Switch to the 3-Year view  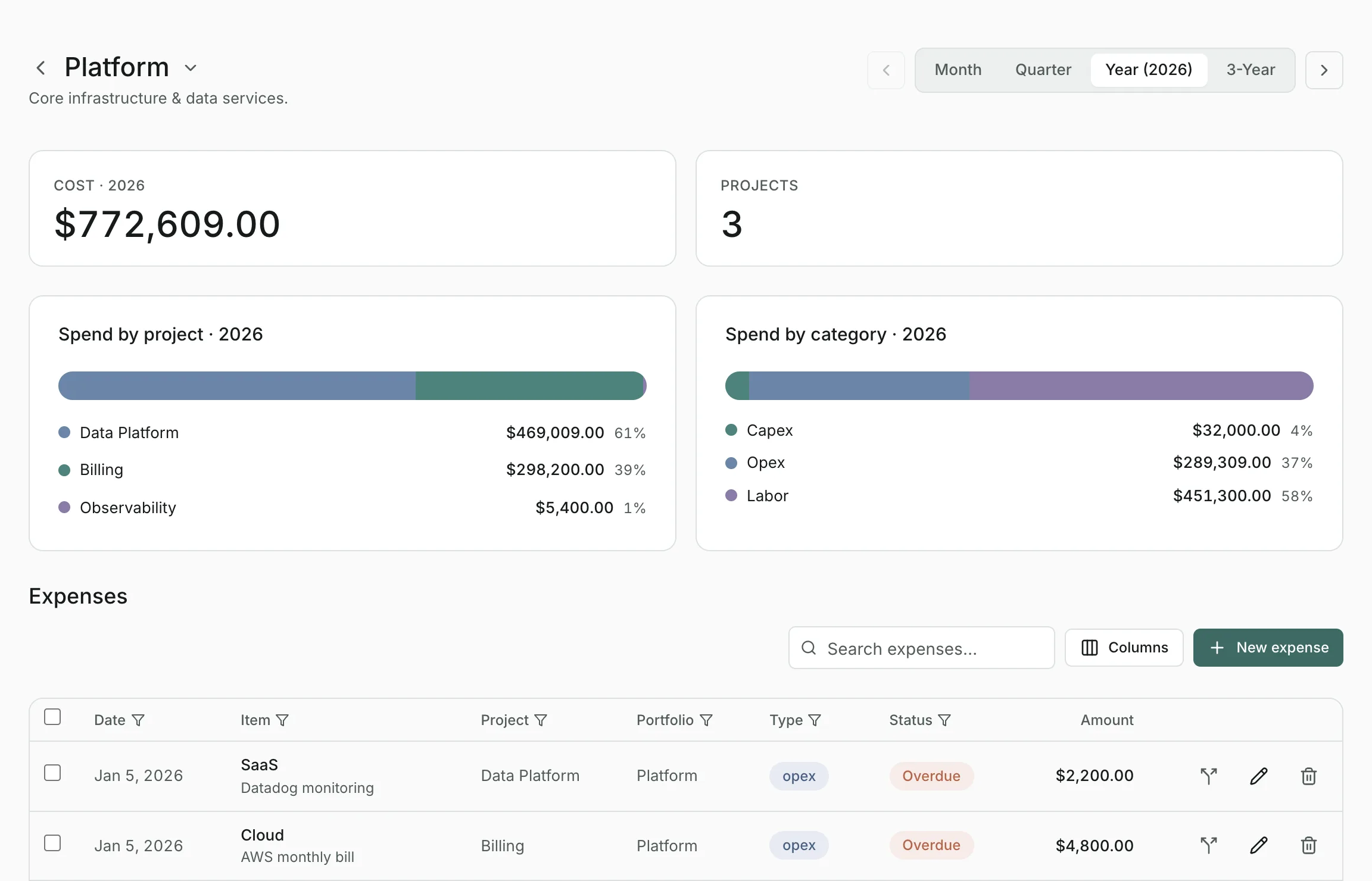click(x=1251, y=70)
